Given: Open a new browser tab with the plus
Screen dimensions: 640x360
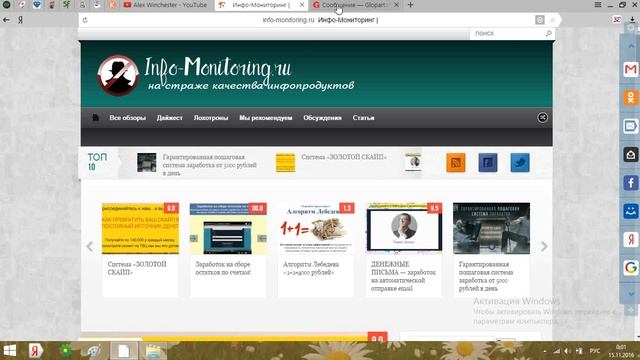Looking at the screenshot, I should pos(410,5).
